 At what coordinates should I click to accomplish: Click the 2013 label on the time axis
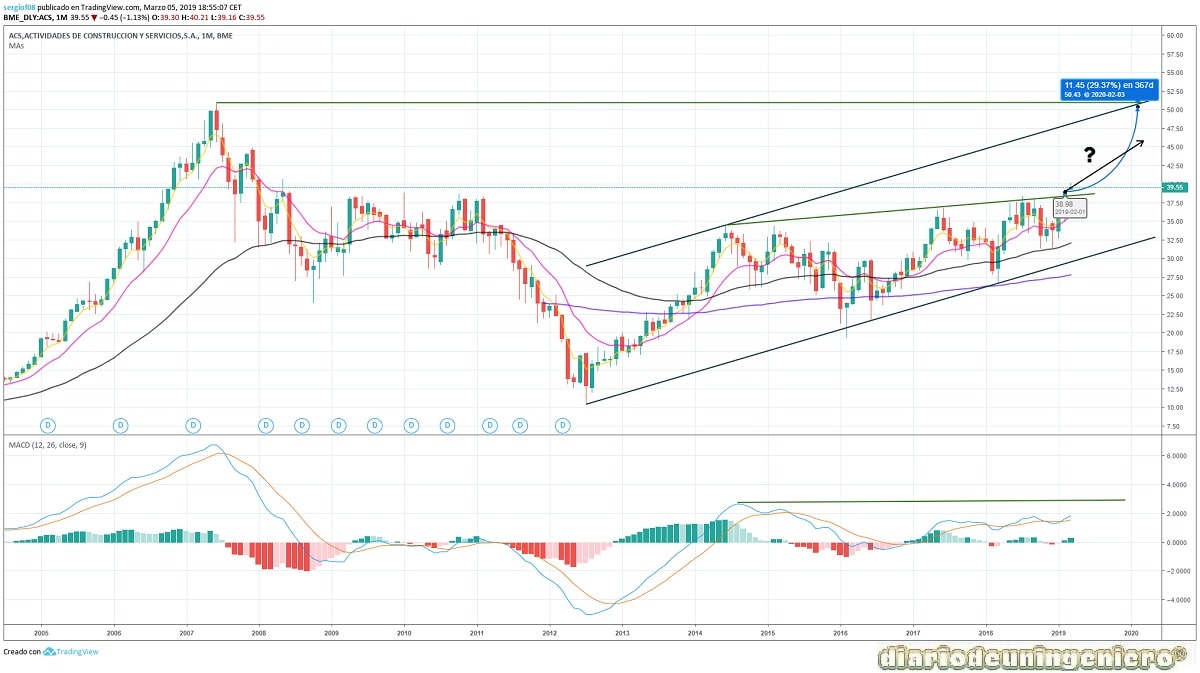coord(622,633)
